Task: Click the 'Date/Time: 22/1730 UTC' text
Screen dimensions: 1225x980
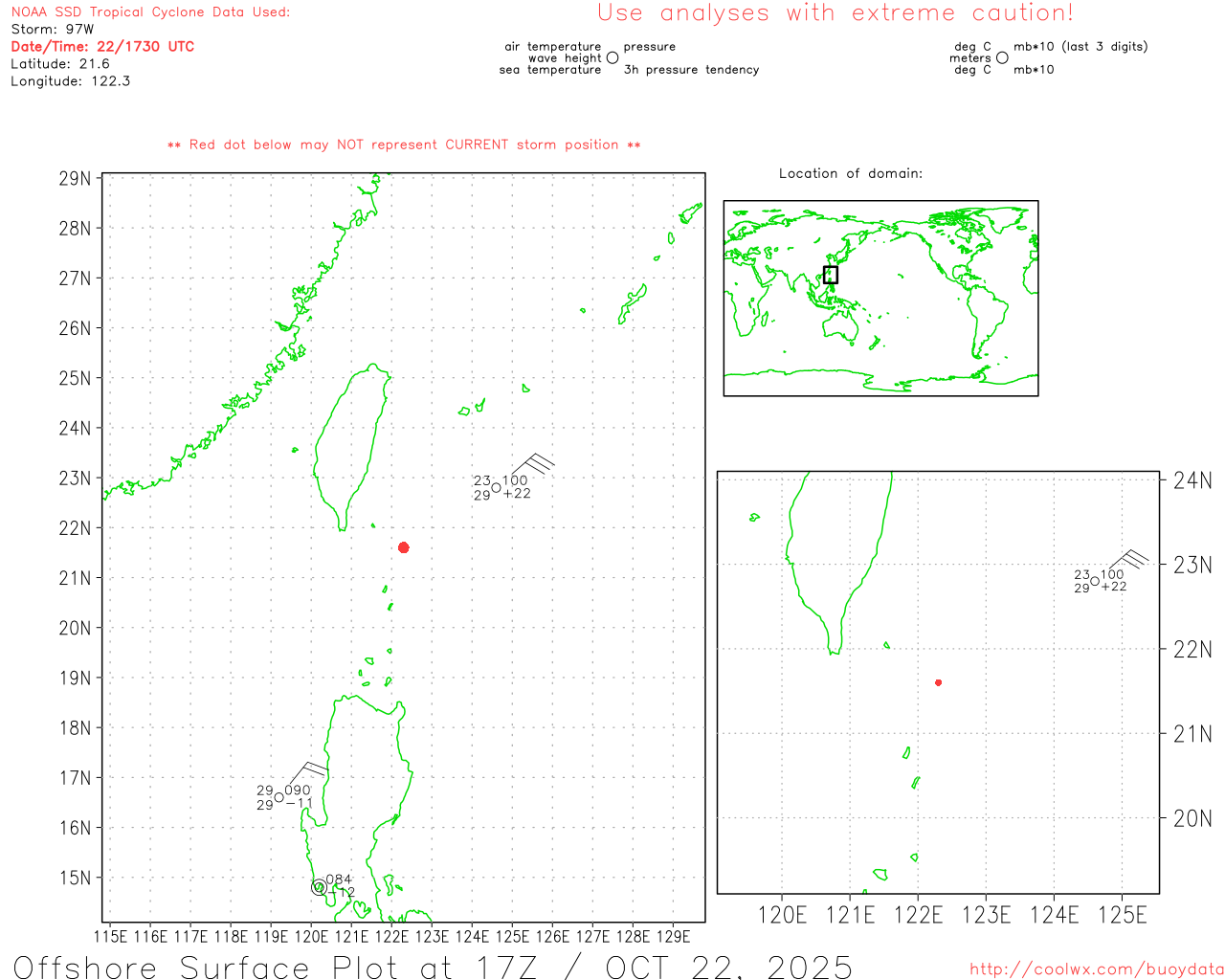Action: (102, 46)
